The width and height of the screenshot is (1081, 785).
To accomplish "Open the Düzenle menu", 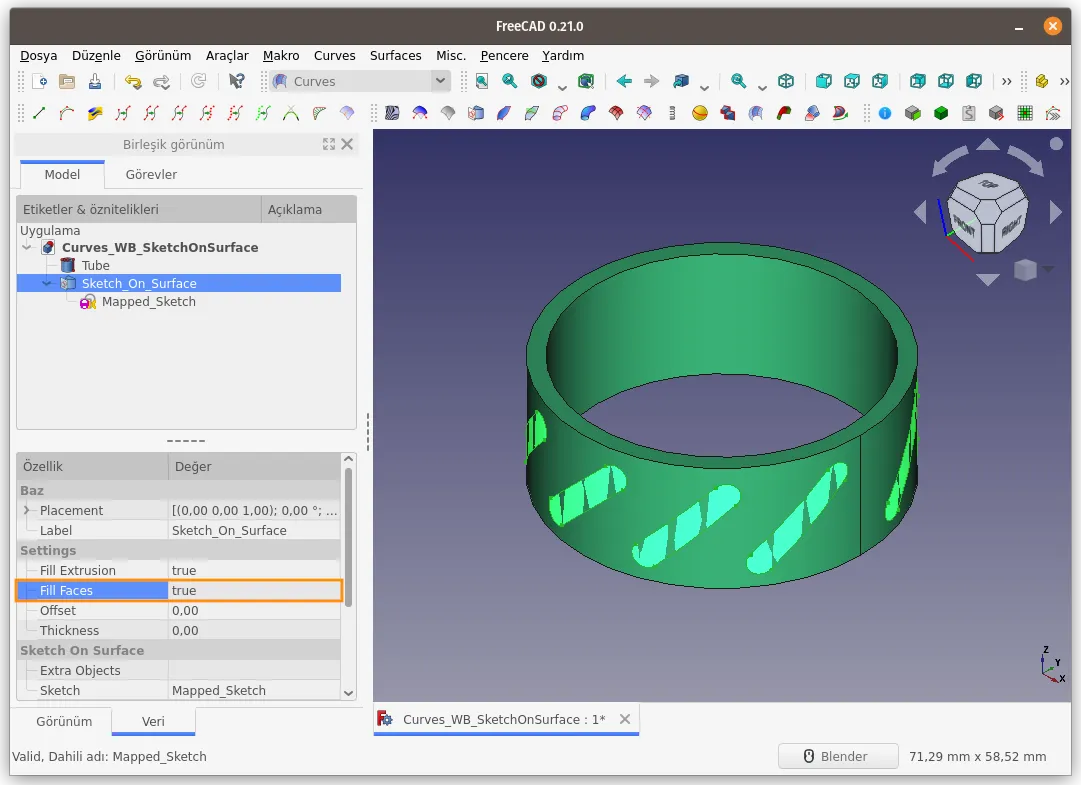I will point(96,55).
